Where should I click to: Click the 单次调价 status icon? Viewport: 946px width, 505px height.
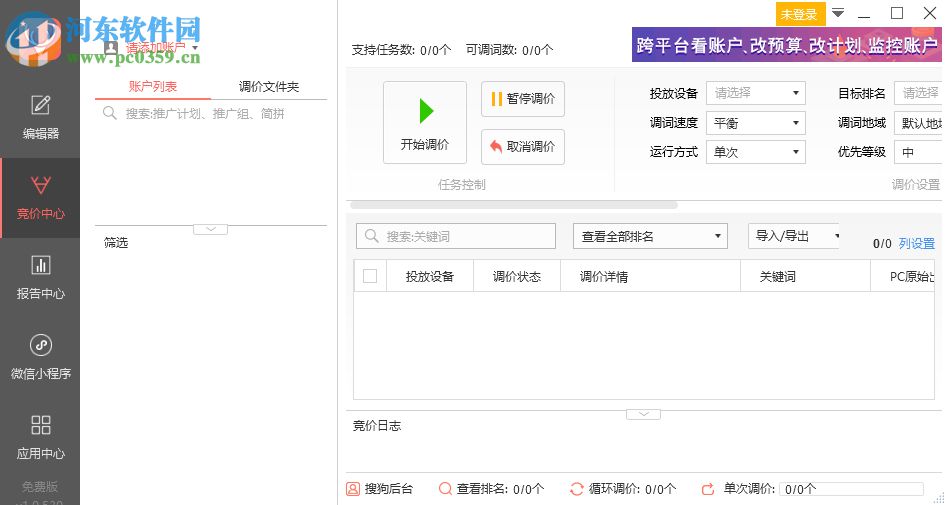click(708, 489)
